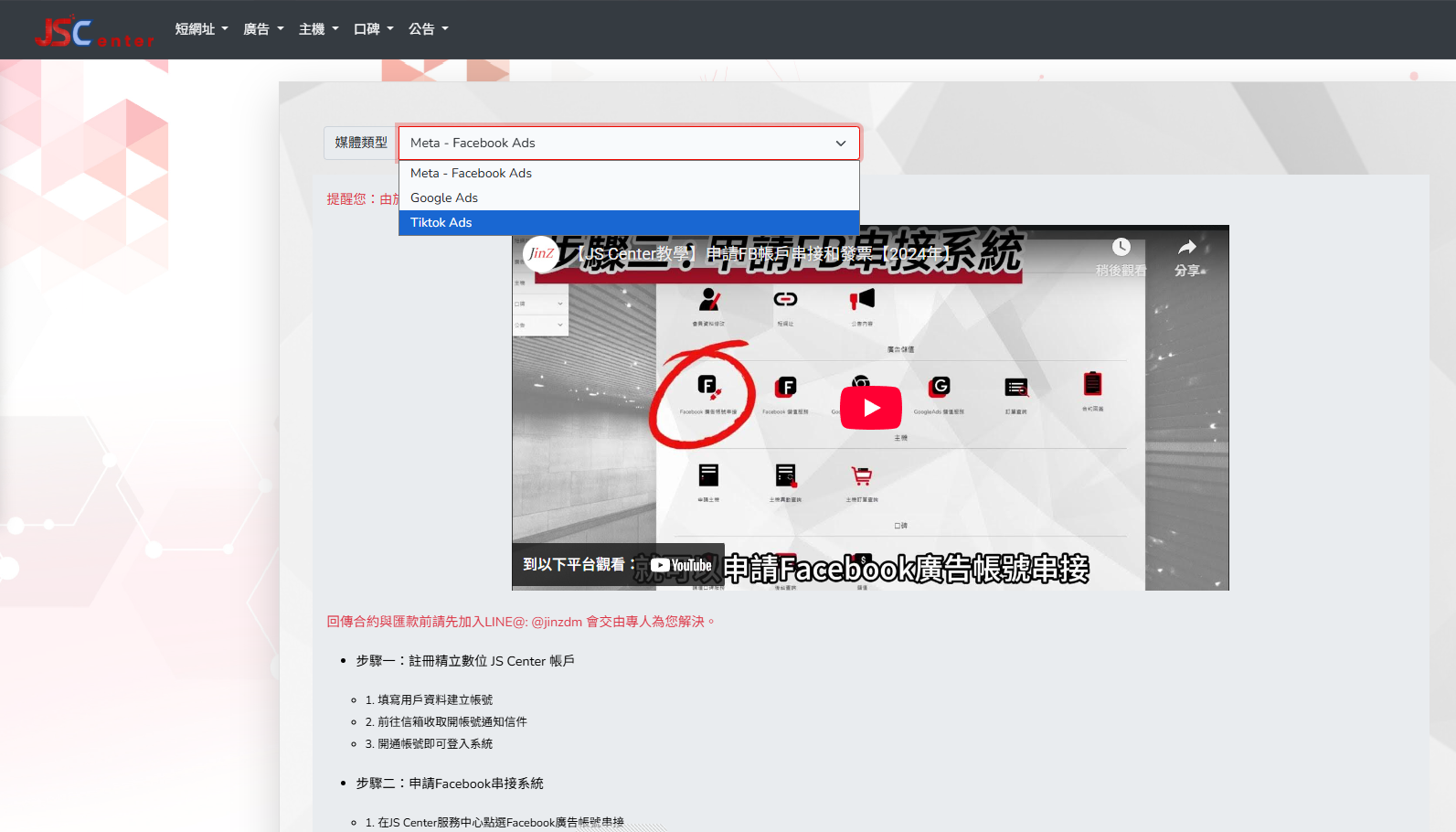
Task: Click the JSCenter logo in the navbar
Action: (x=93, y=31)
